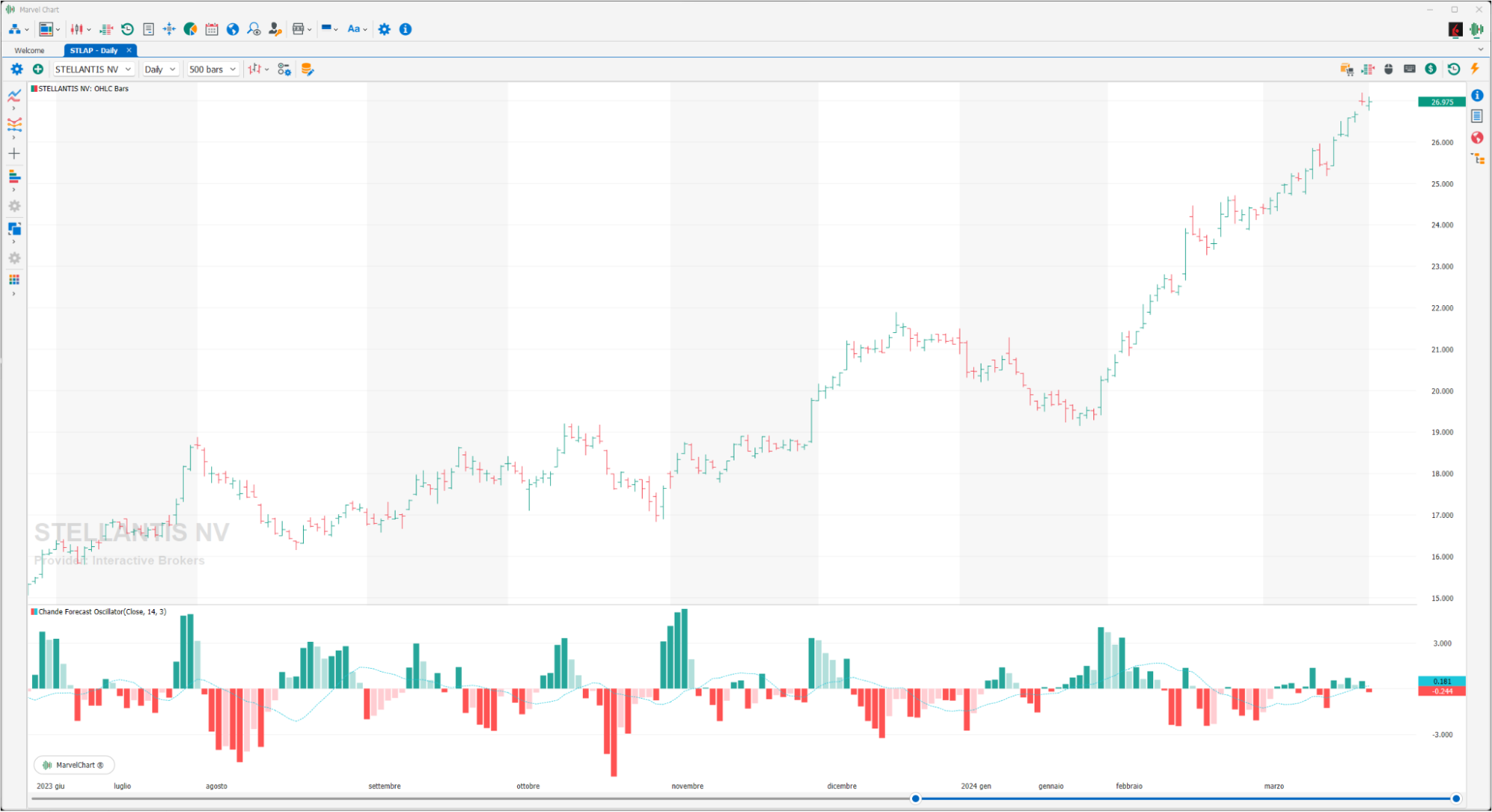
Task: Select the STLAP - Daily tab
Action: click(94, 50)
